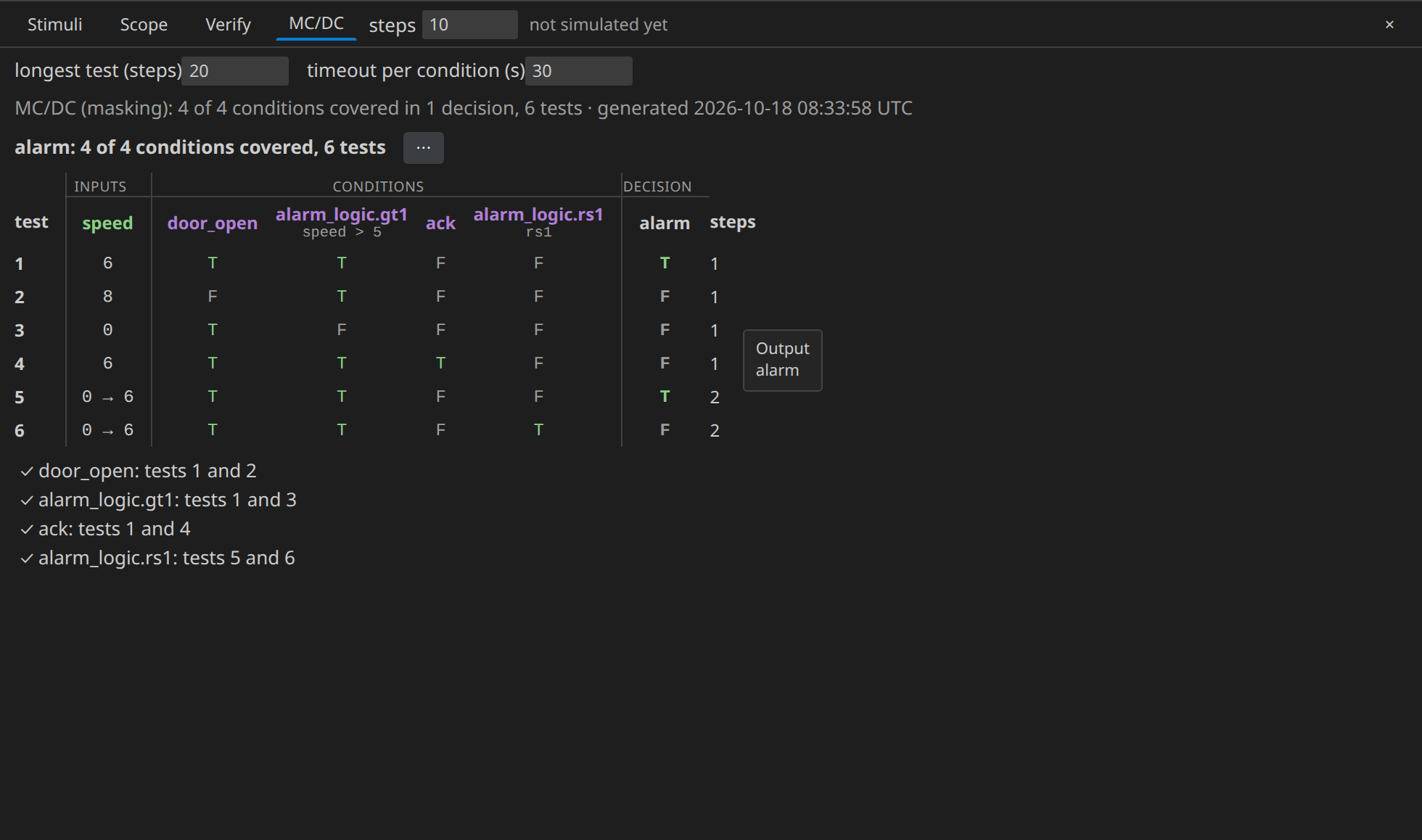Click the alarm decision column header
This screenshot has height=840, width=1422.
coord(665,223)
